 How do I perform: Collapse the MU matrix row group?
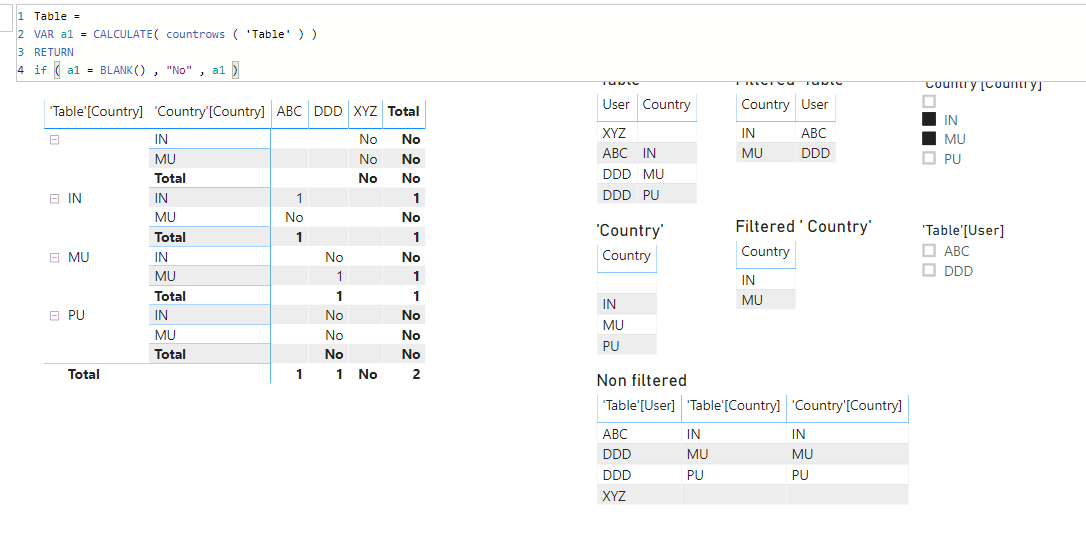coord(55,258)
